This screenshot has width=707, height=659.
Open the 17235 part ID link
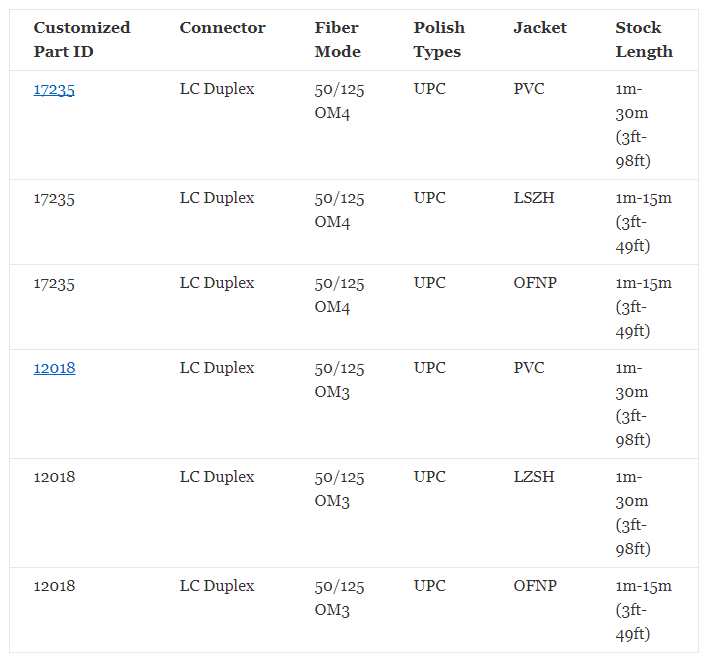pyautogui.click(x=54, y=89)
